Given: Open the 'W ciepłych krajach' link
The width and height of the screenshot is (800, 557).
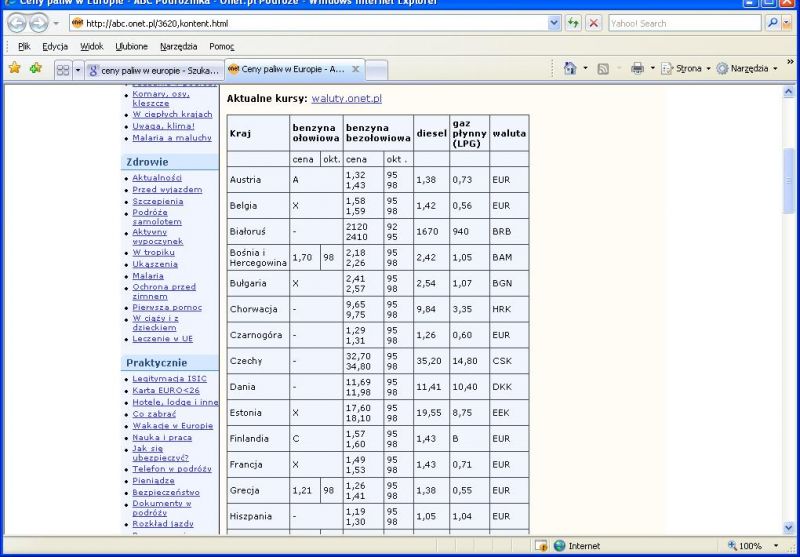Looking at the screenshot, I should coord(172,115).
